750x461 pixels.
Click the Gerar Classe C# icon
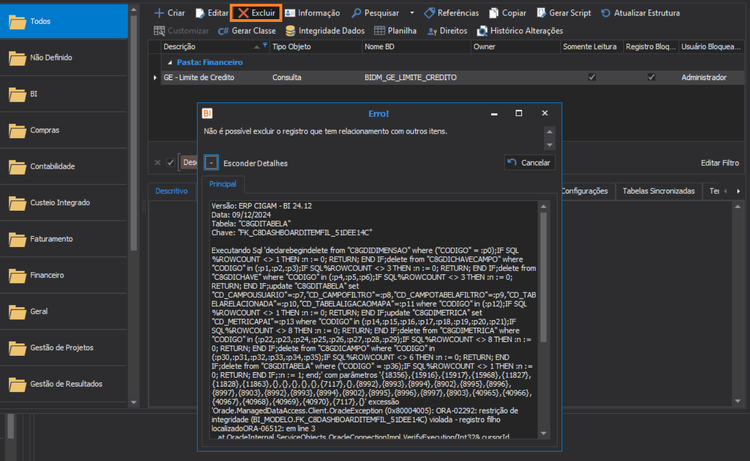[223, 31]
